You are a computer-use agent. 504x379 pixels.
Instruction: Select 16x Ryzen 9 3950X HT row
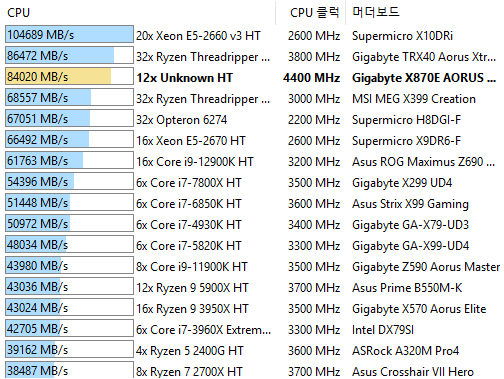click(x=192, y=309)
